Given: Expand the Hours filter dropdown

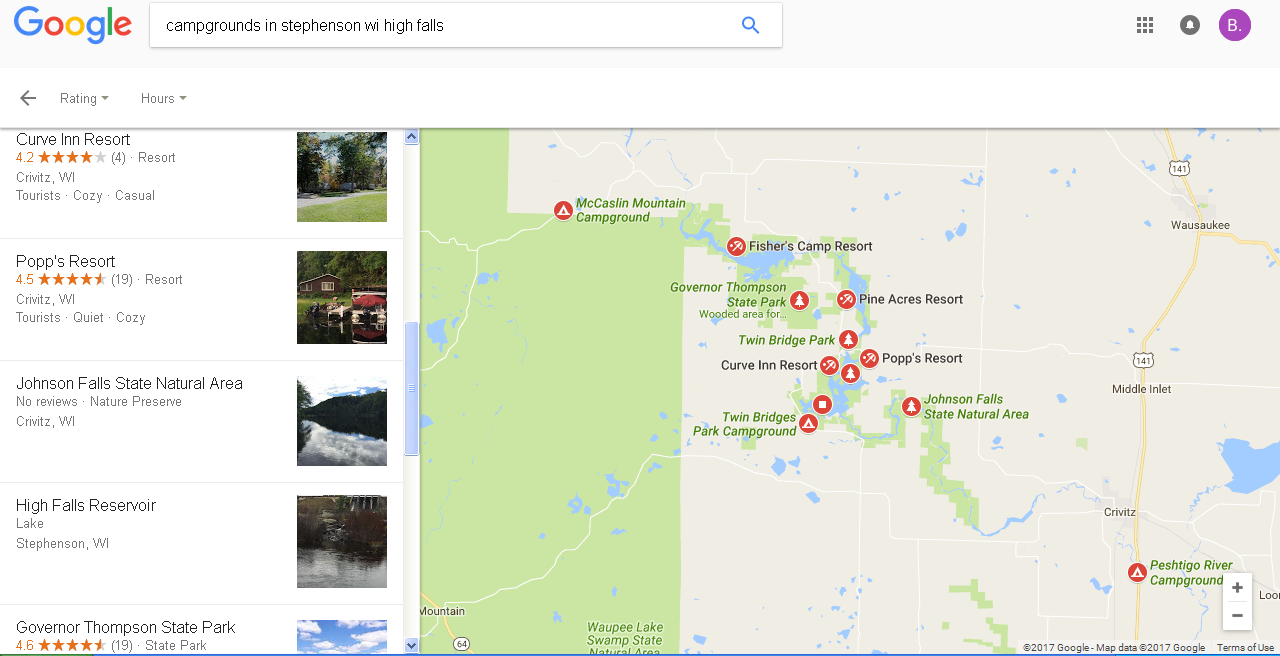Looking at the screenshot, I should 163,98.
